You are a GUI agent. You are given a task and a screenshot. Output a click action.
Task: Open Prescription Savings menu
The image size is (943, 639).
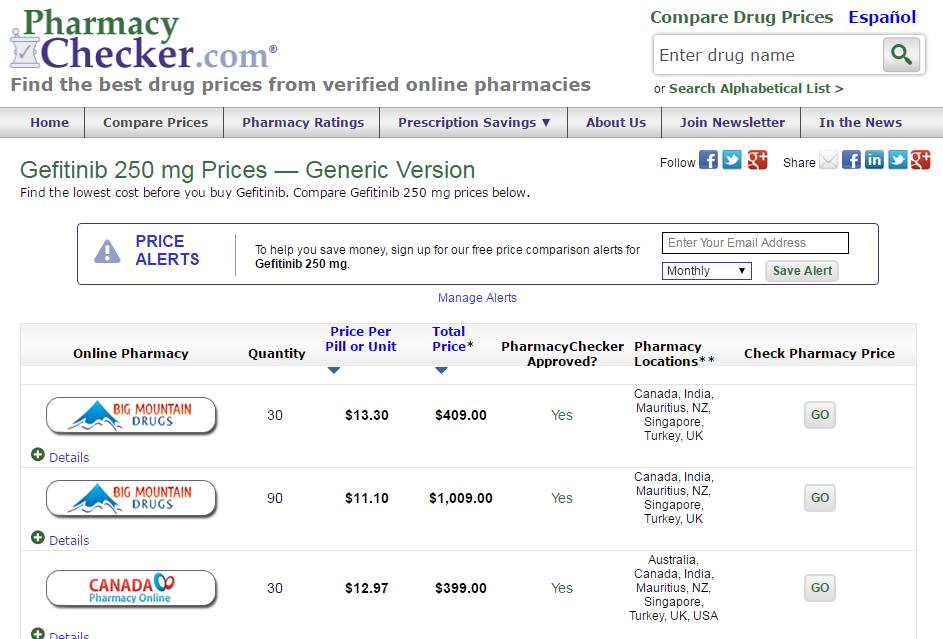pyautogui.click(x=474, y=123)
